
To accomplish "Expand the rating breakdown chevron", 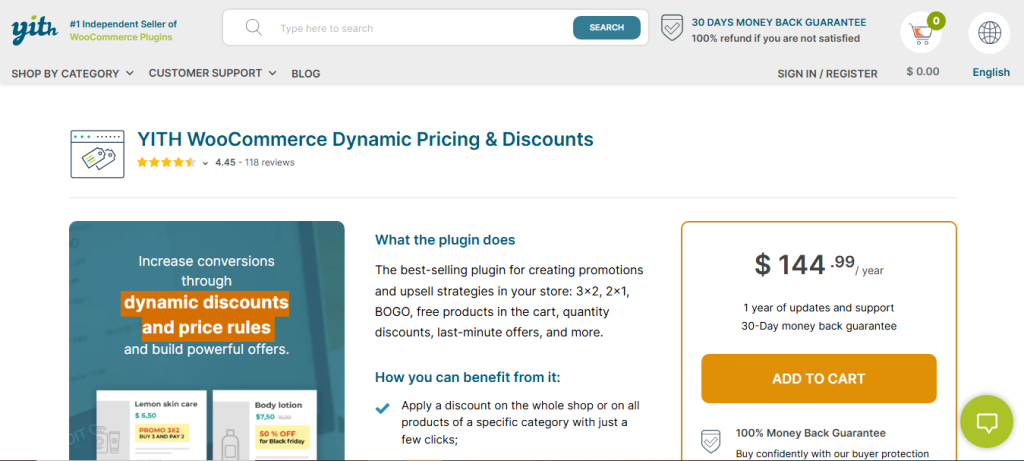I will click(205, 163).
